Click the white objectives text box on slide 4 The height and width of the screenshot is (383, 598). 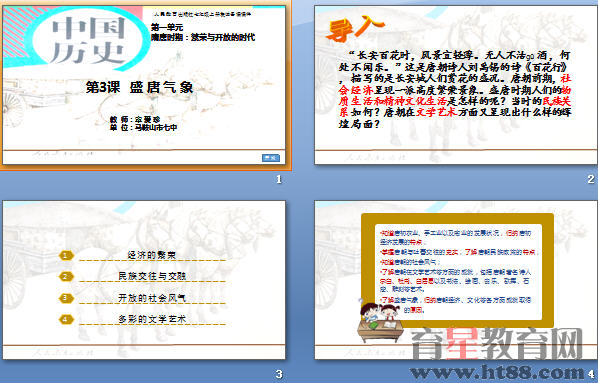pyautogui.click(x=458, y=272)
